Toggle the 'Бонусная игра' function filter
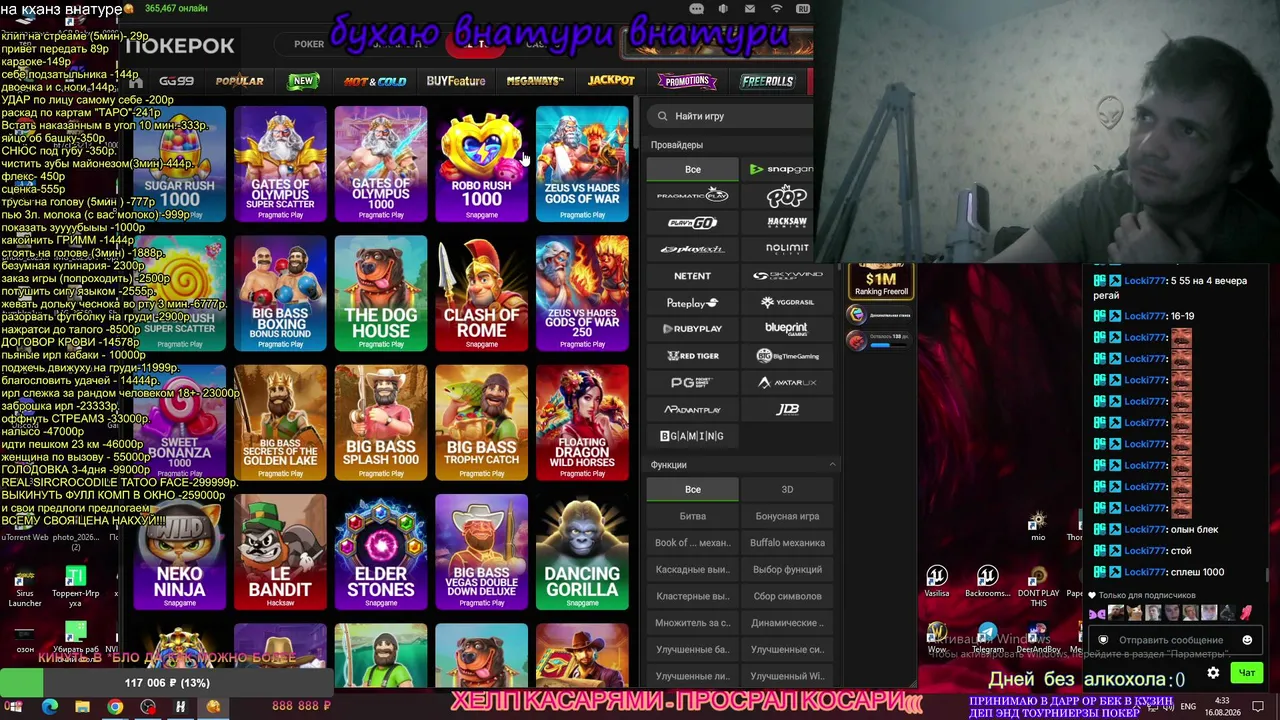The height and width of the screenshot is (720, 1280). pos(787,516)
